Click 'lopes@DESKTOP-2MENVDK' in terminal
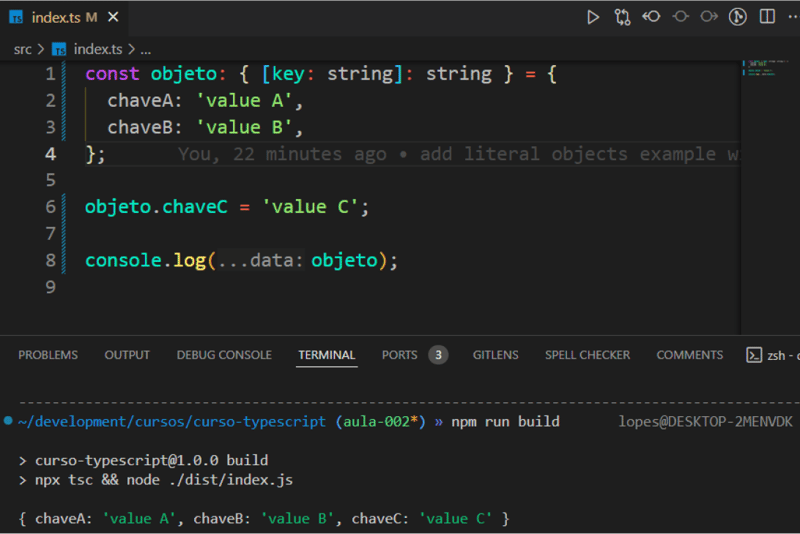The height and width of the screenshot is (534, 800). coord(706,422)
